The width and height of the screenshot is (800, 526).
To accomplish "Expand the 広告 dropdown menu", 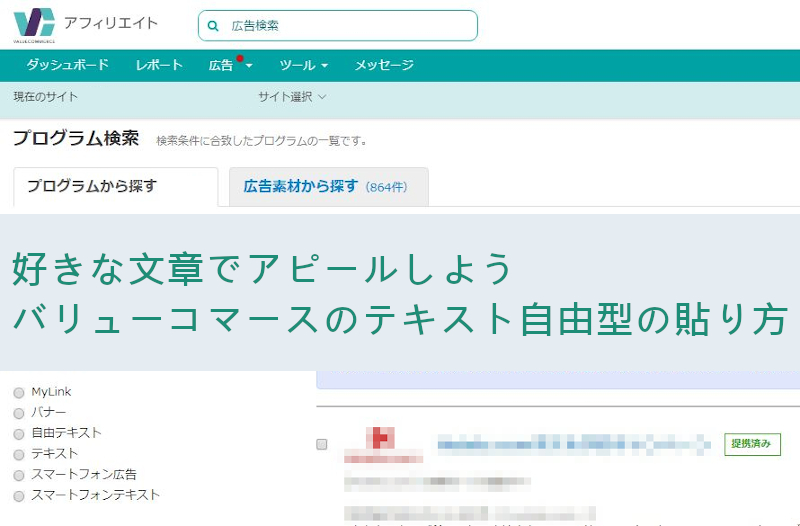I will click(x=231, y=65).
